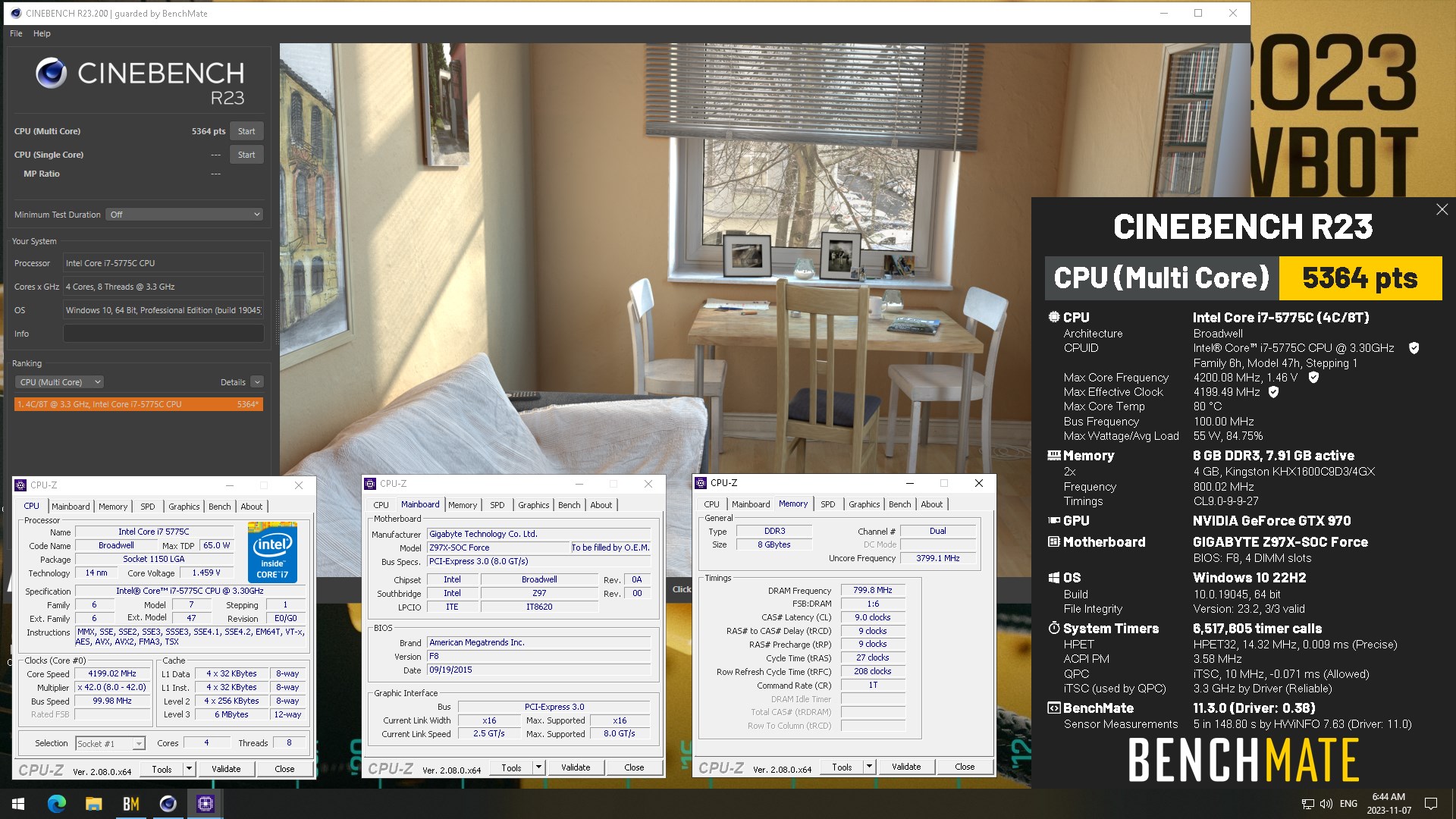Click the Intel Core i7 logo in CPU-Z
1456x819 pixels.
tap(273, 553)
